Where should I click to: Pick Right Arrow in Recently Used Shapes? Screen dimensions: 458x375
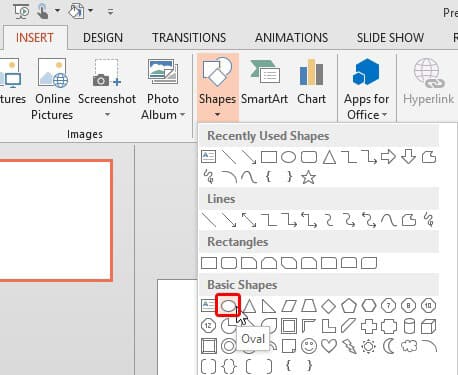388,157
